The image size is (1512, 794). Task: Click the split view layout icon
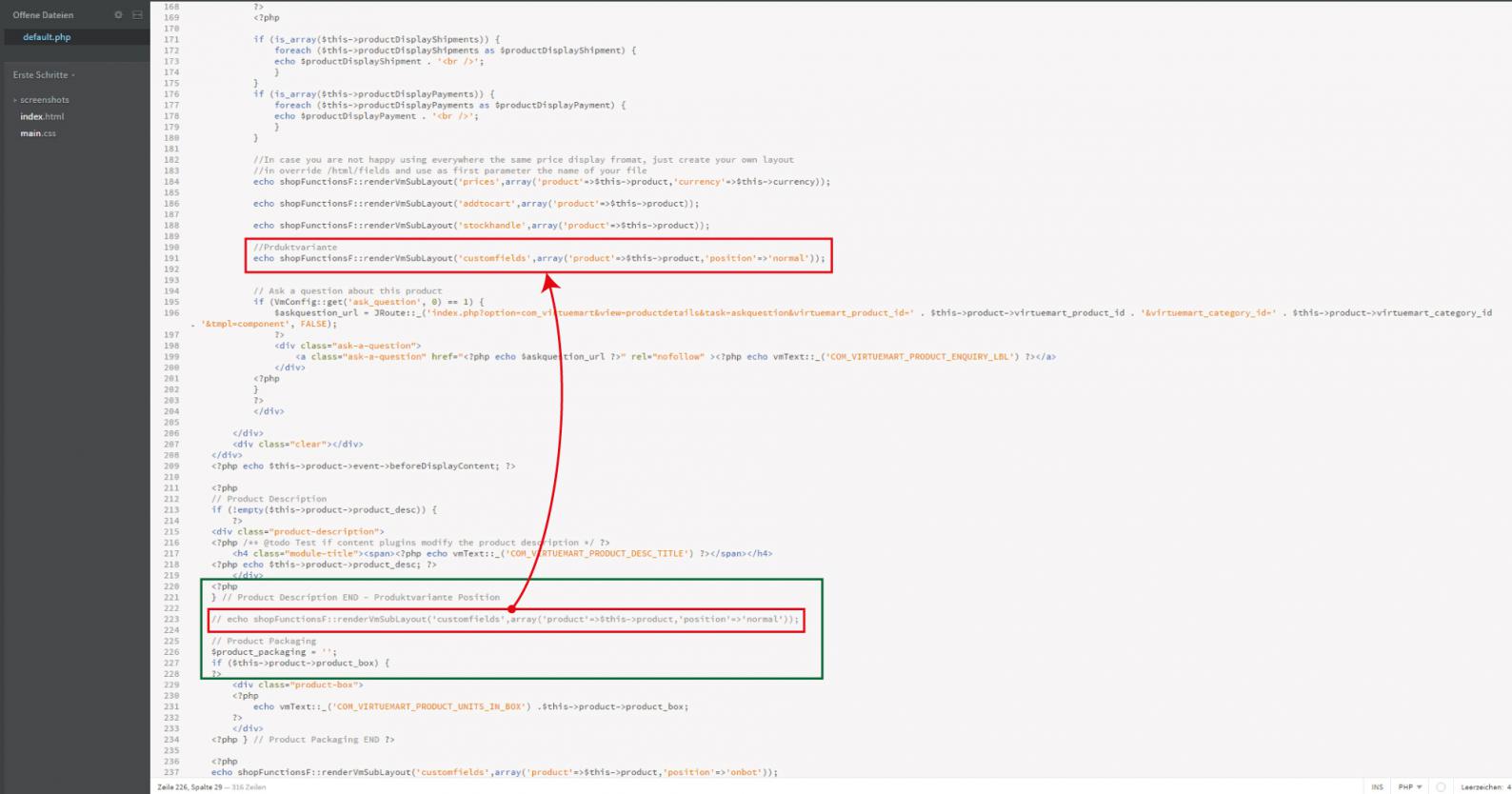click(x=137, y=15)
